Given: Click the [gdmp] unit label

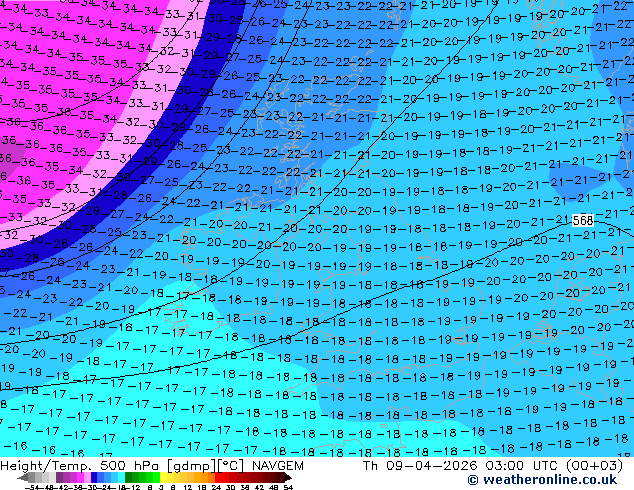Looking at the screenshot, I should (192, 466).
